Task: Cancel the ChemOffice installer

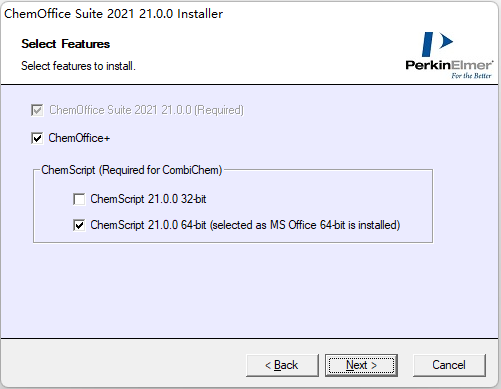Action: click(449, 365)
